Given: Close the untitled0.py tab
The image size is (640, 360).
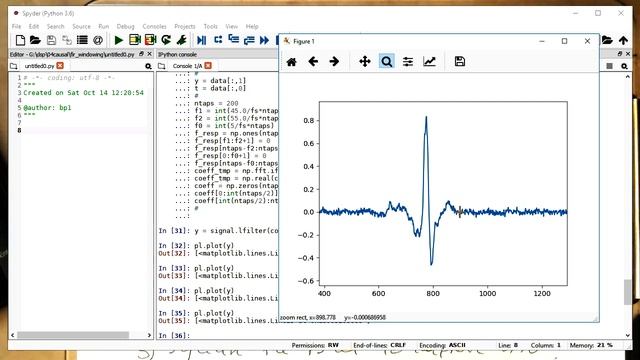Looking at the screenshot, I should pos(60,66).
